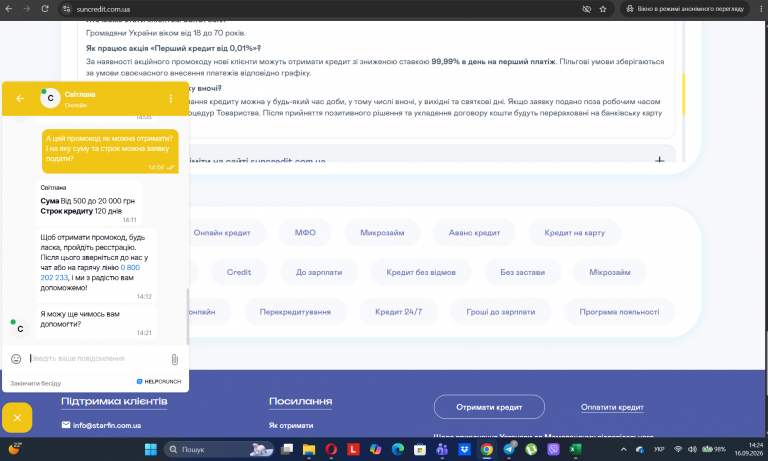Open File Explorer from taskbar

point(309,449)
